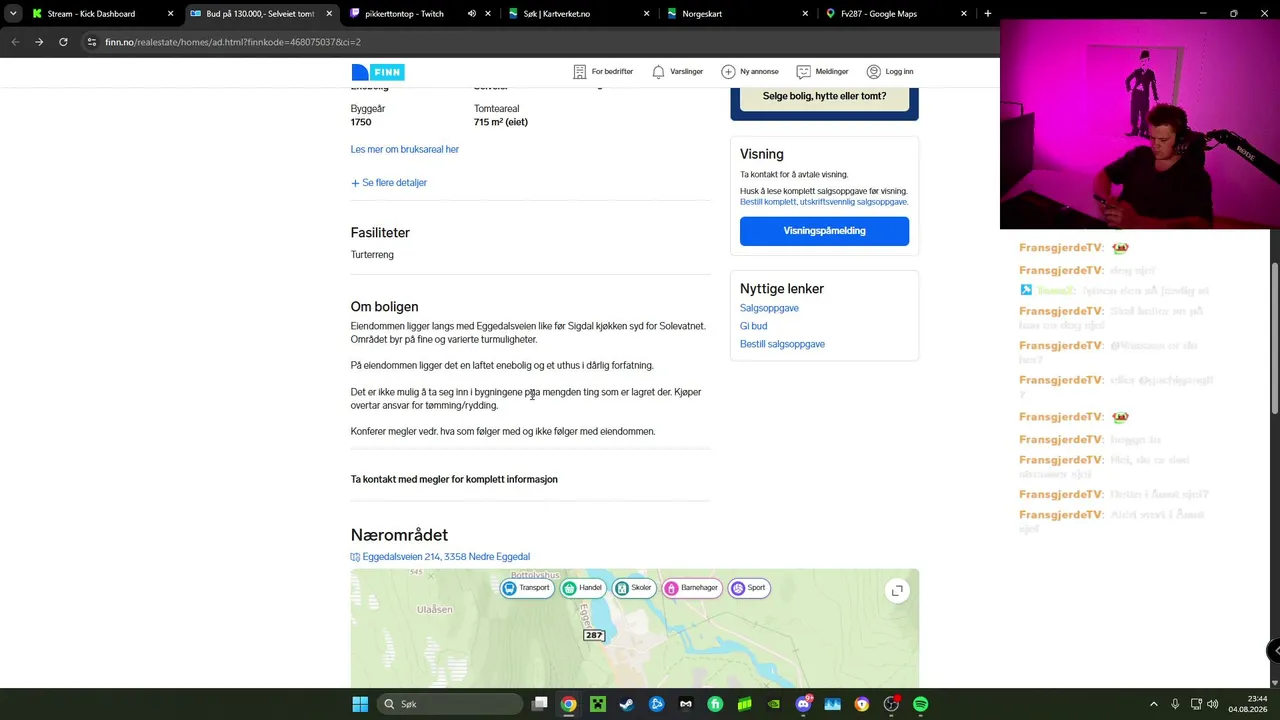
Task: Create a new ad via Ny annonse
Action: [x=749, y=72]
